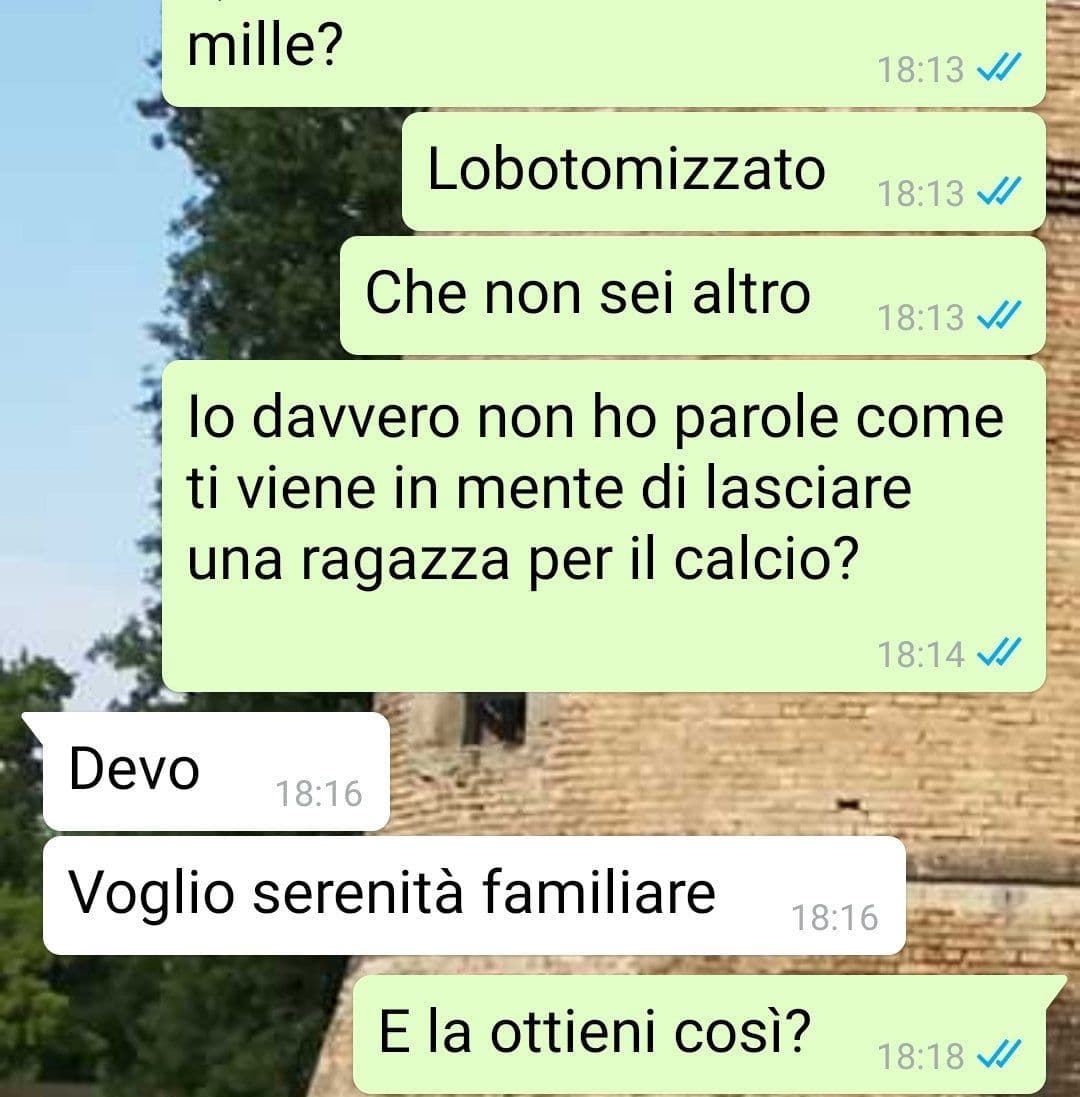This screenshot has height=1097, width=1080.
Task: Tap the 'Che non sei altro' message
Action: click(x=692, y=295)
